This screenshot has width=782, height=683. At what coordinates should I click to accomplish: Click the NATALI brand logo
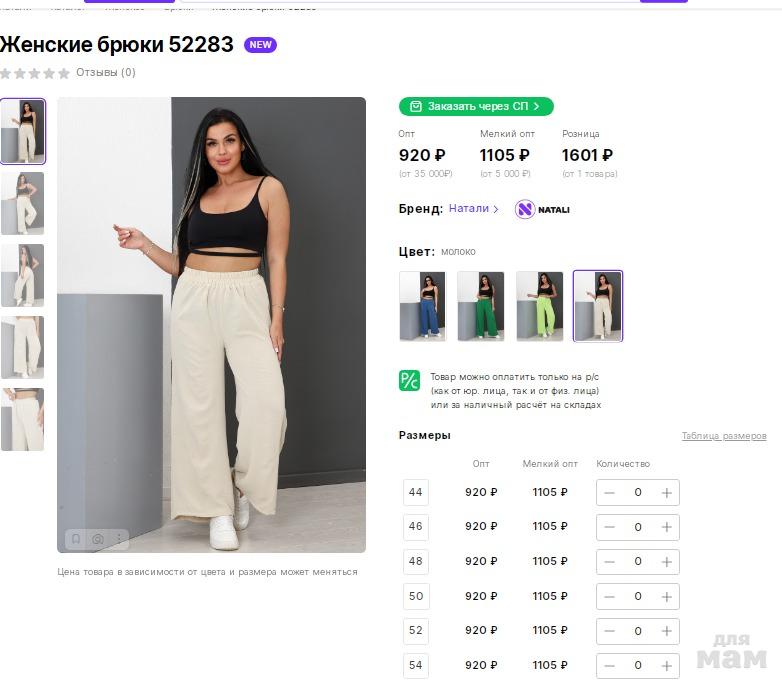tap(542, 209)
